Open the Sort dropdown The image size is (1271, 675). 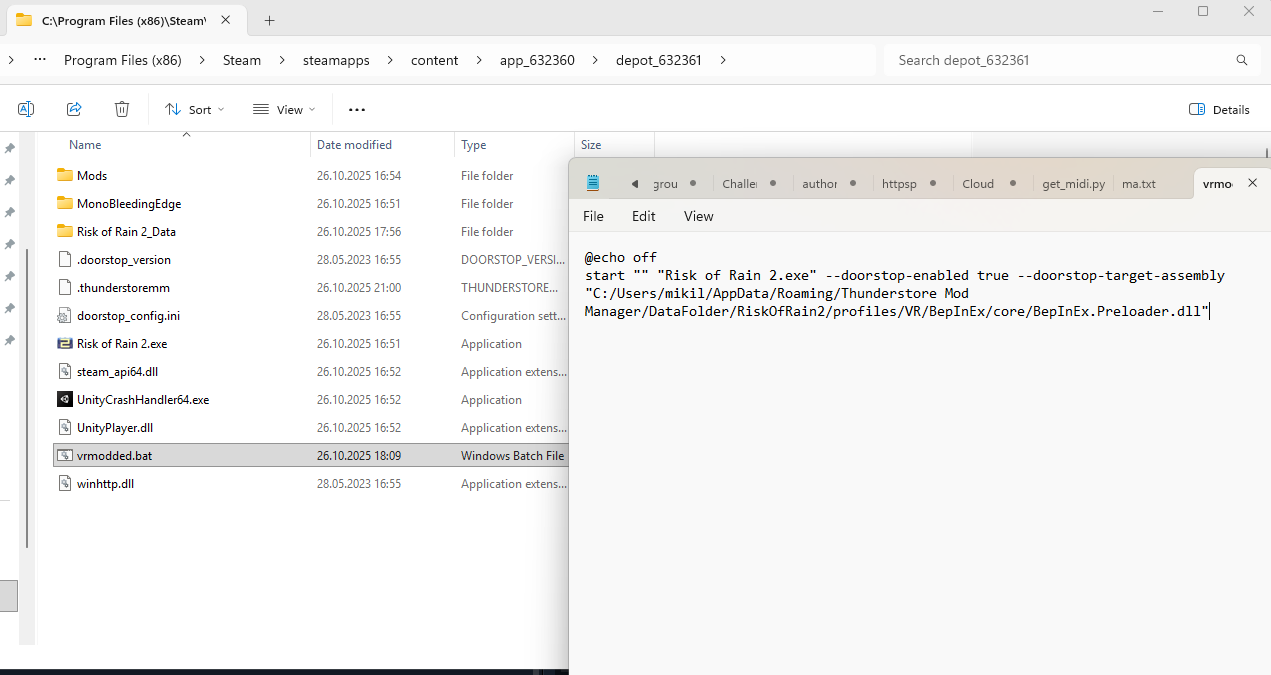pos(195,109)
